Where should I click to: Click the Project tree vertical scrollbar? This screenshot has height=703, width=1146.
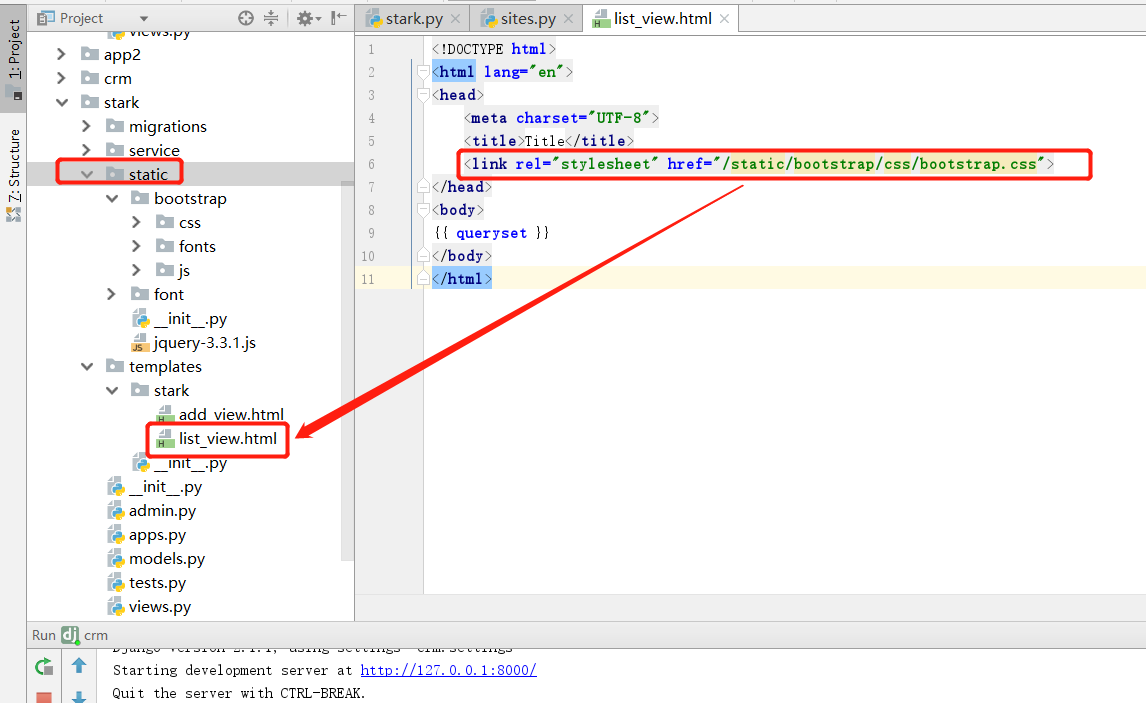[347, 371]
